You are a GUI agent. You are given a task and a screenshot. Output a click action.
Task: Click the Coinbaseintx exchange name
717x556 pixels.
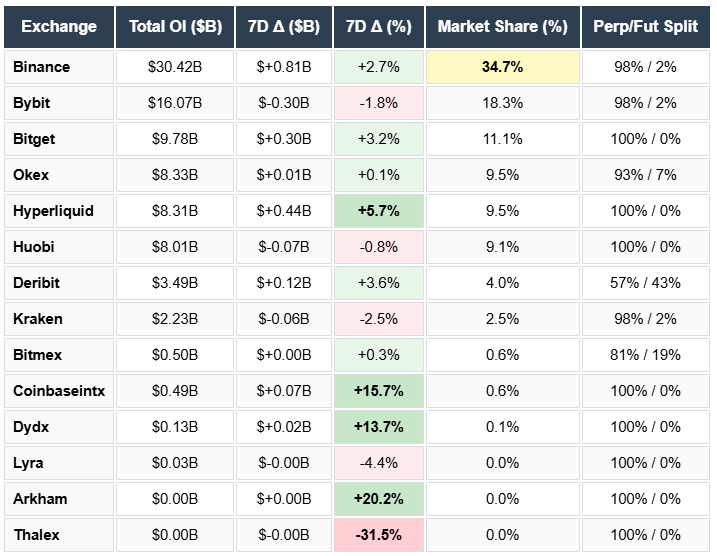(x=54, y=391)
